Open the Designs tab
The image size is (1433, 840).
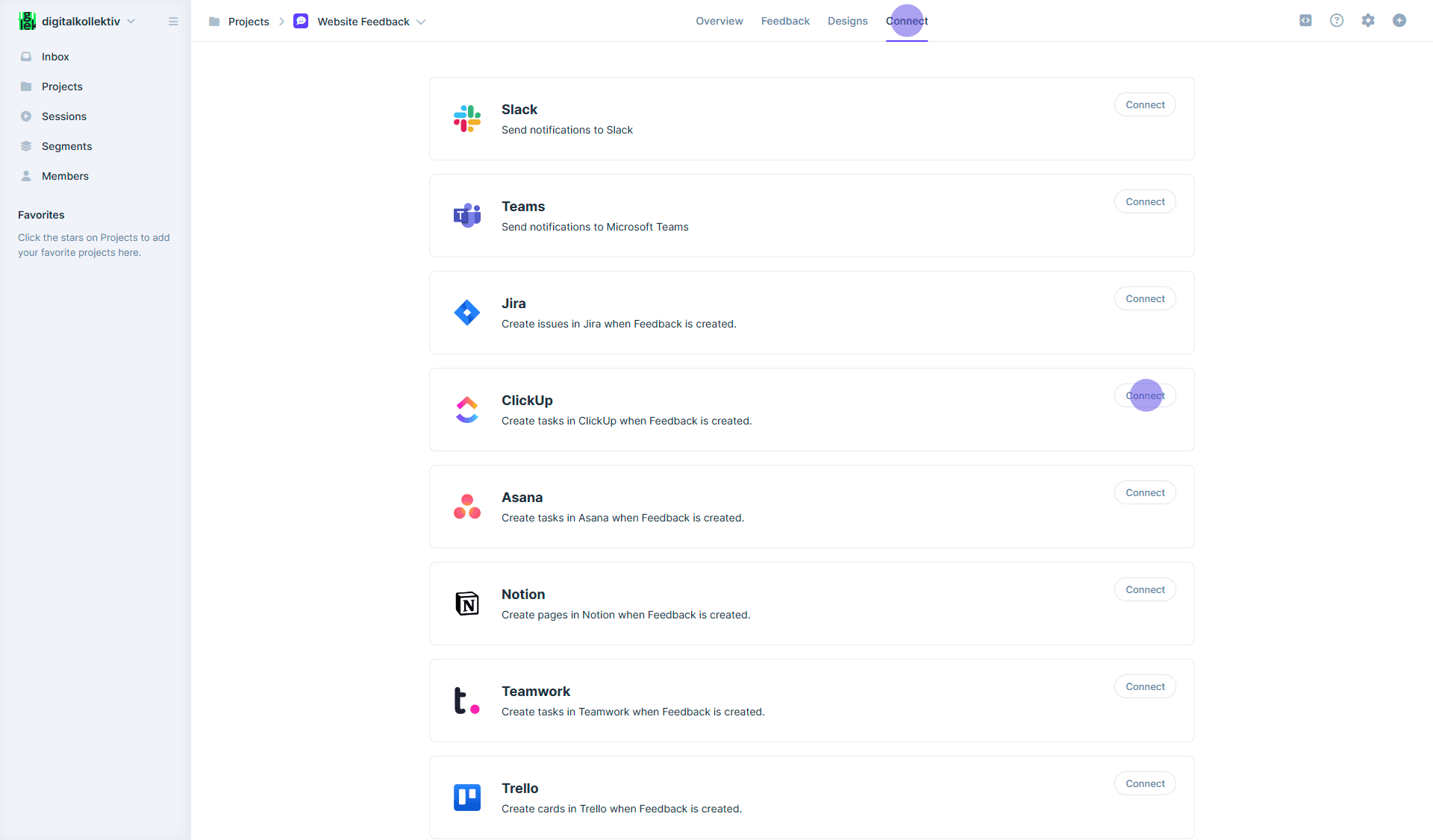point(847,21)
